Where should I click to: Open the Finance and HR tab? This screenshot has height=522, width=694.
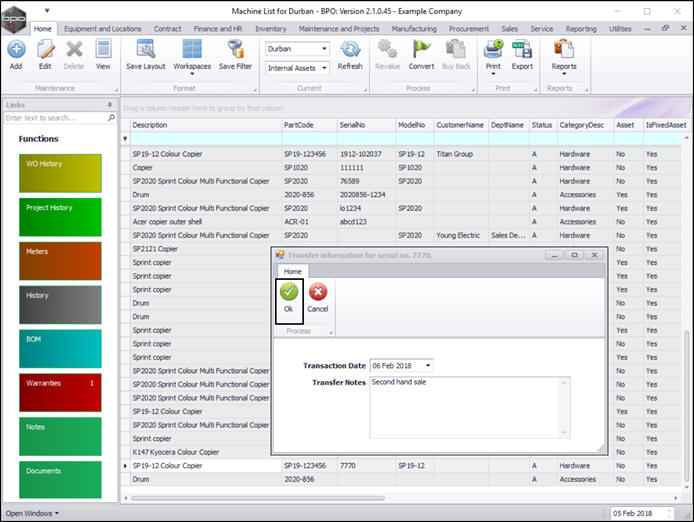[x=219, y=29]
